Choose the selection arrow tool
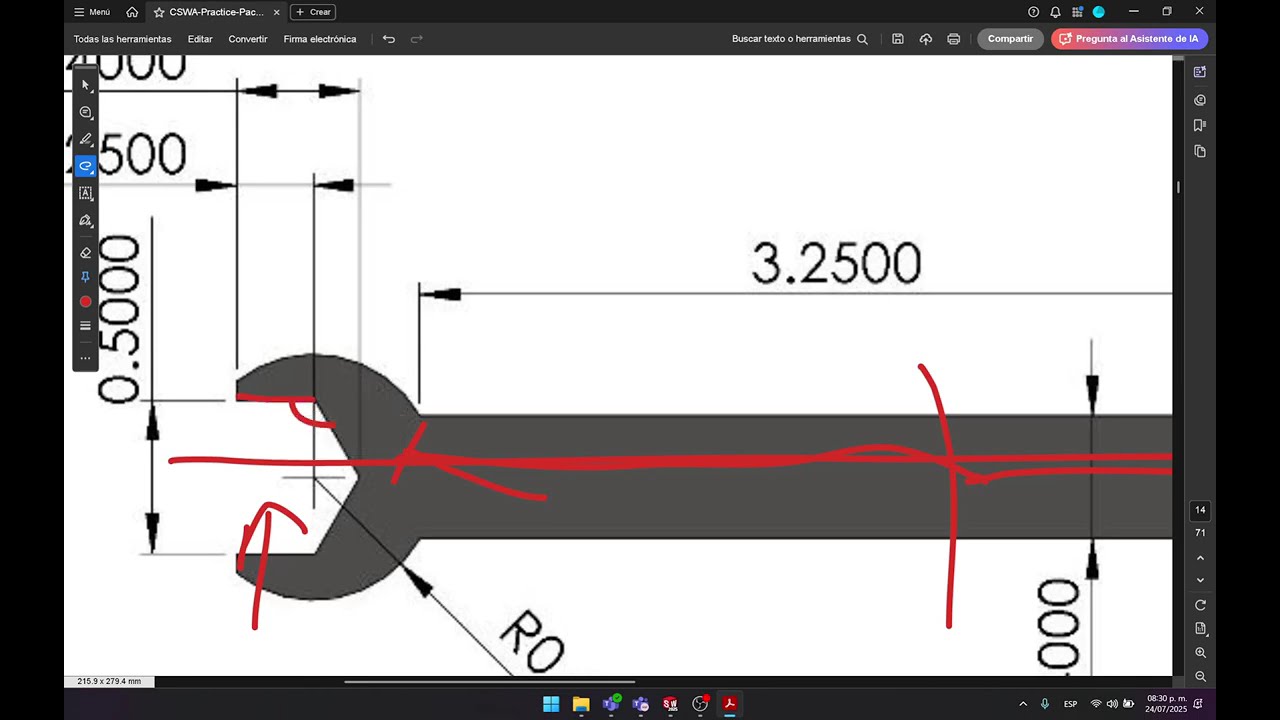The width and height of the screenshot is (1280, 720). (x=85, y=86)
